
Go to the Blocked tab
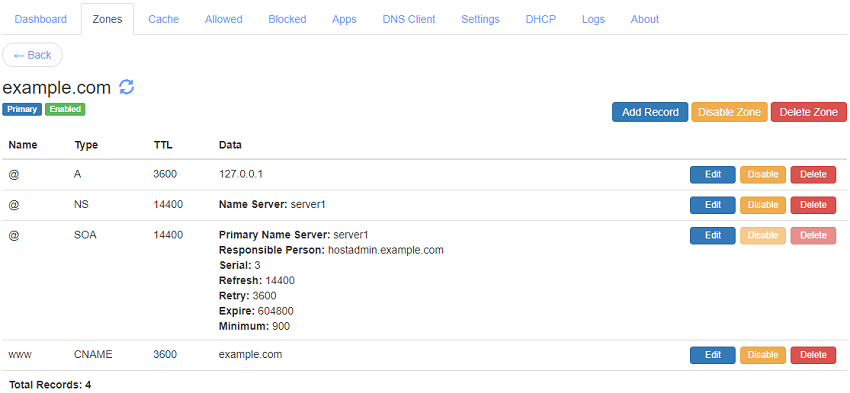coord(287,19)
